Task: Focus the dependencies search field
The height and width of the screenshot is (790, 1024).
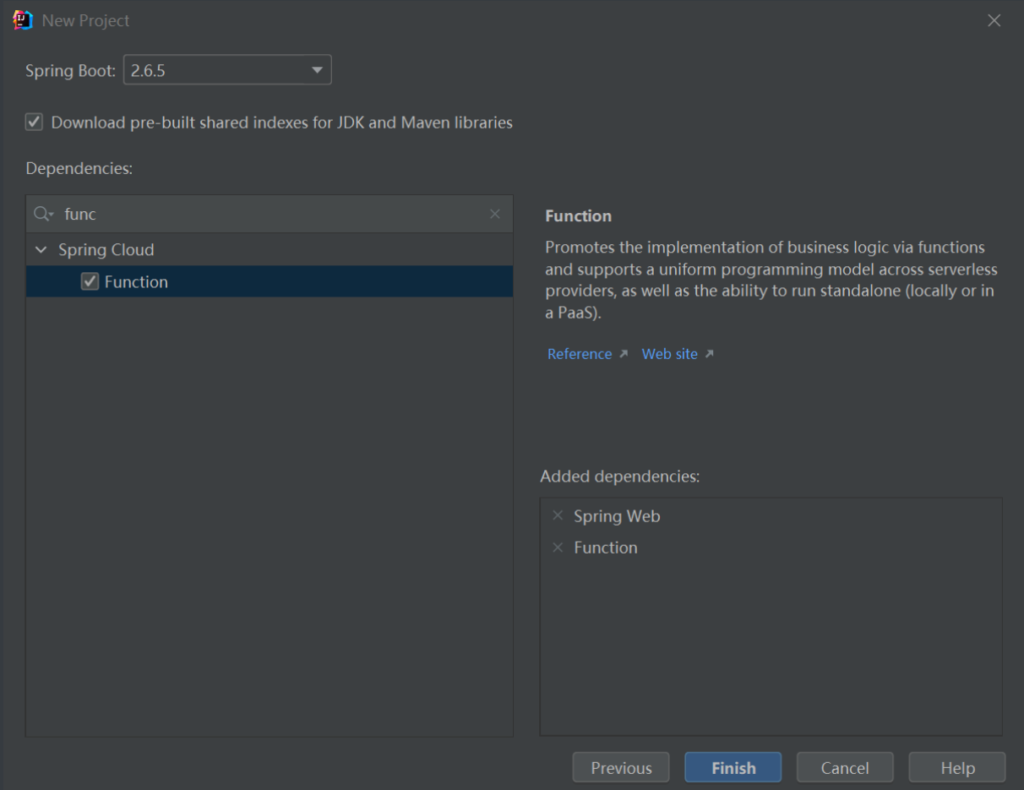Action: tap(269, 213)
